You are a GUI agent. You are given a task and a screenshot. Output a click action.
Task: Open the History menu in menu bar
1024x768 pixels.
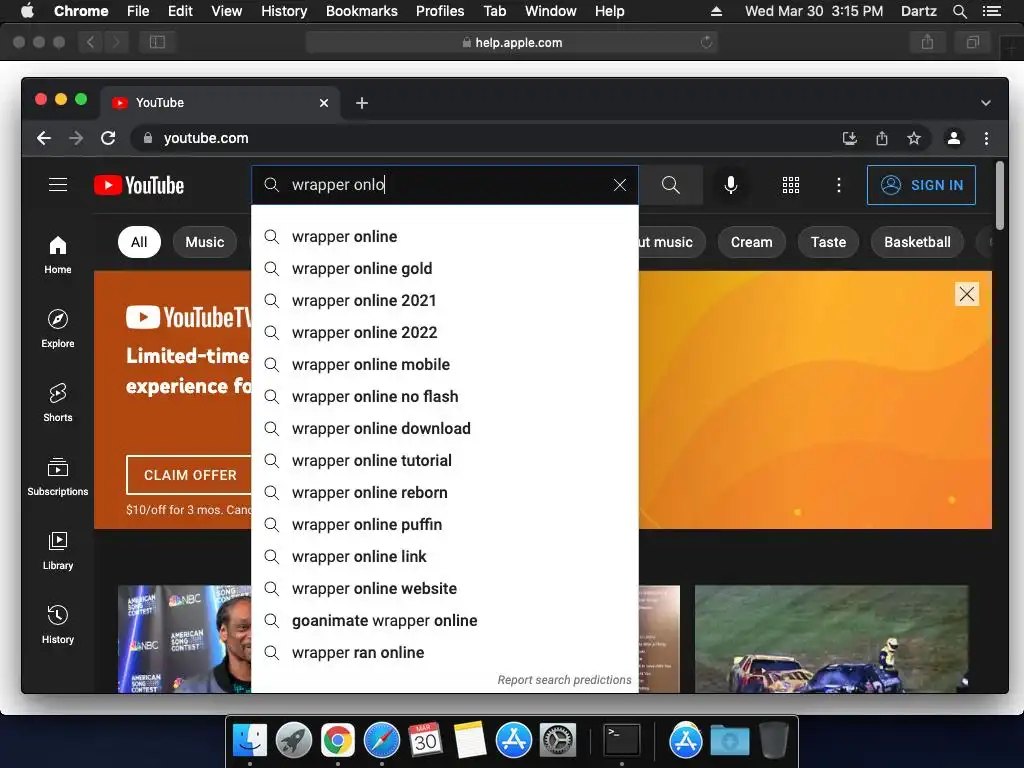(x=283, y=11)
